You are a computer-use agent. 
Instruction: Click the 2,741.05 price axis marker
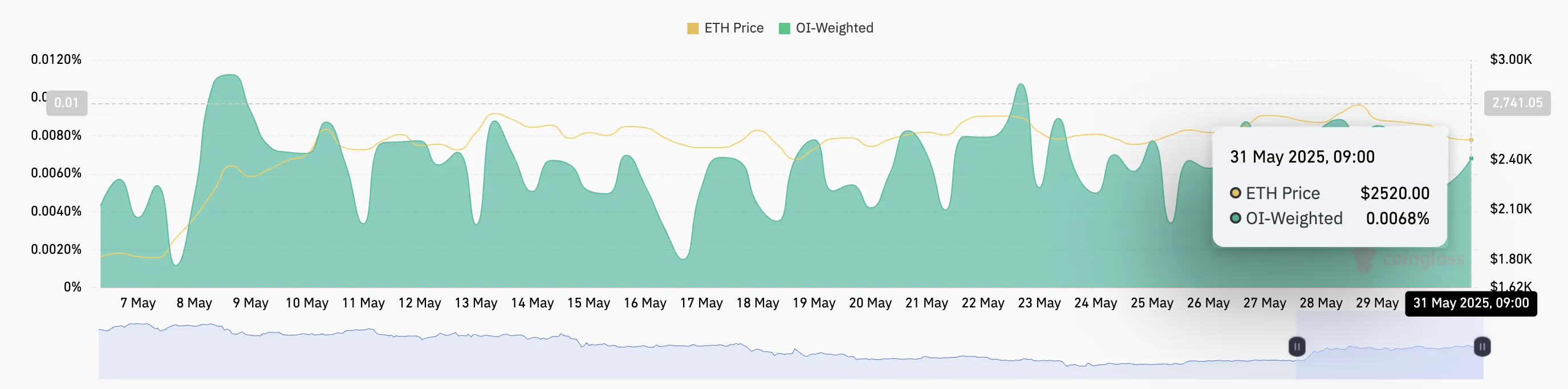click(1517, 103)
